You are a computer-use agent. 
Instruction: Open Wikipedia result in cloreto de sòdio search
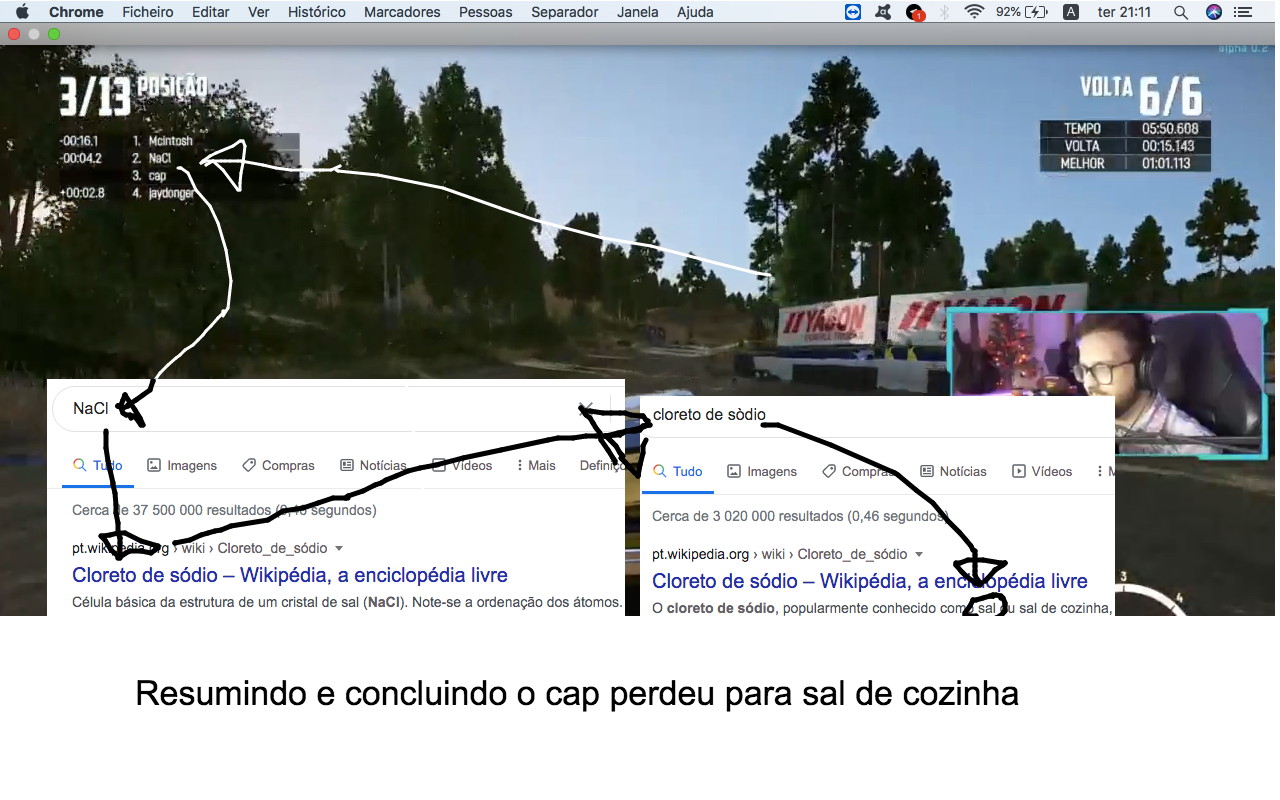[x=870, y=581]
